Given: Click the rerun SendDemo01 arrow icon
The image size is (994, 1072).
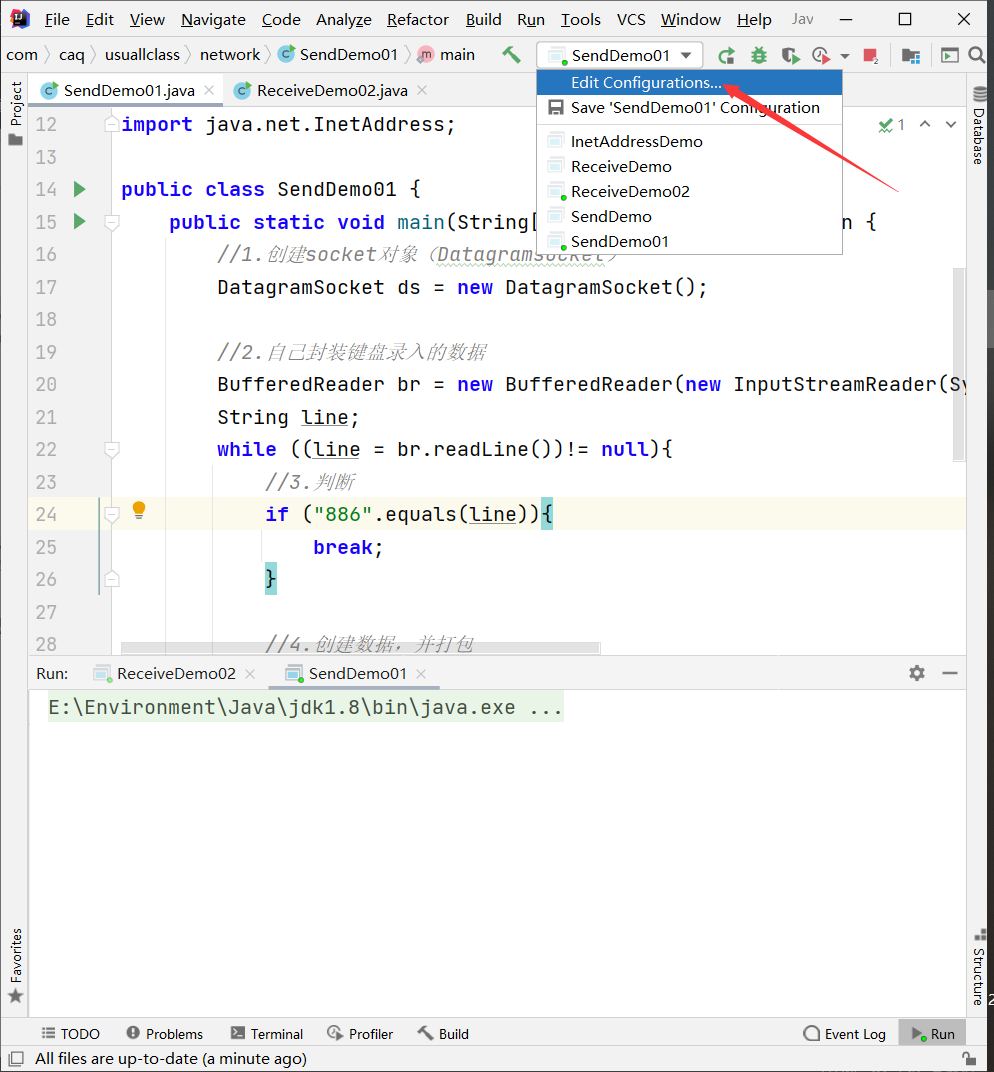Looking at the screenshot, I should (726, 55).
